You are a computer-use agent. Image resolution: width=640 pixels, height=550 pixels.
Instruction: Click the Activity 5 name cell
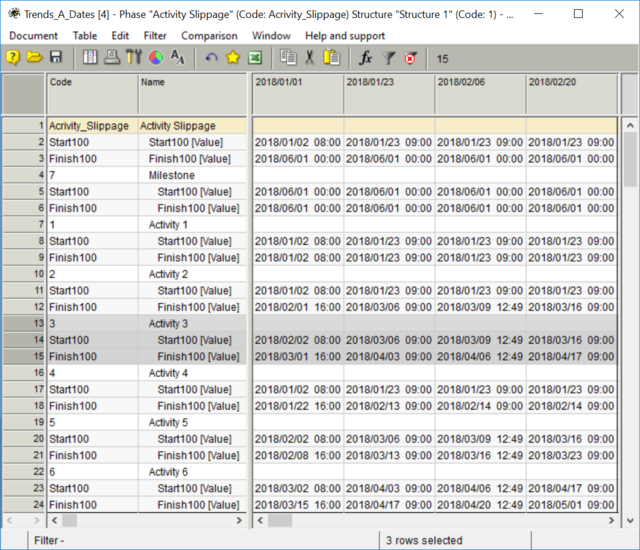pyautogui.click(x=193, y=422)
